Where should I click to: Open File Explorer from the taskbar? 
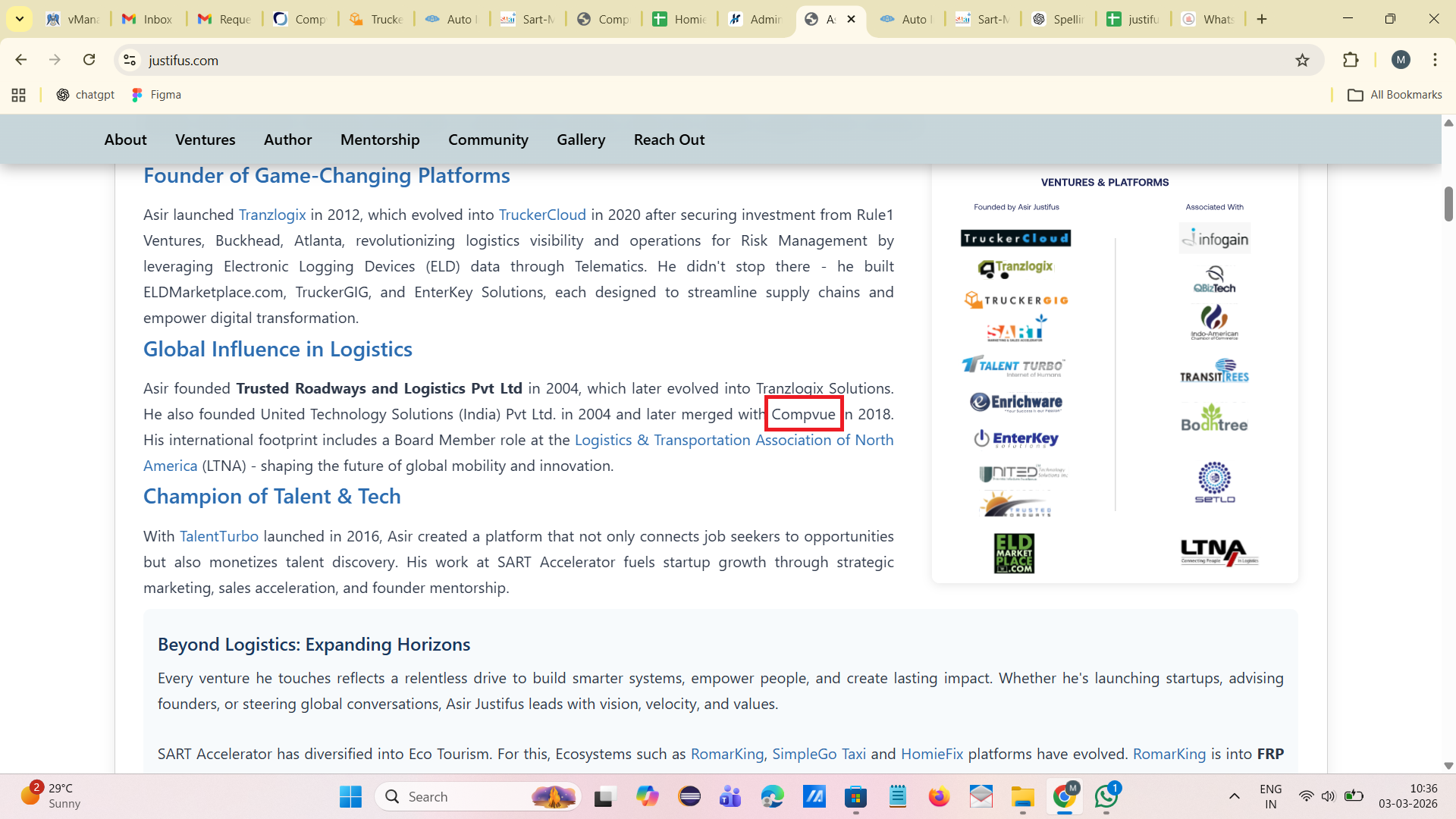click(x=1022, y=797)
